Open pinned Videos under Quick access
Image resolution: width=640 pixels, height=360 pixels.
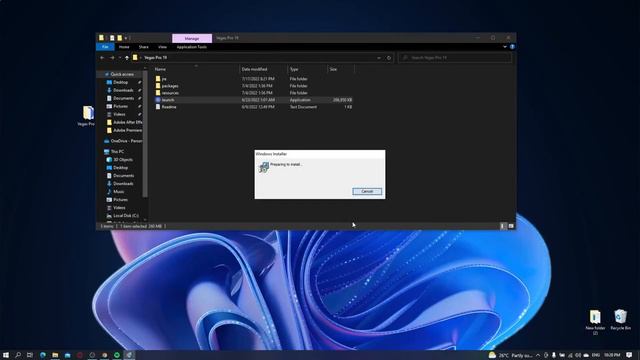pos(119,114)
